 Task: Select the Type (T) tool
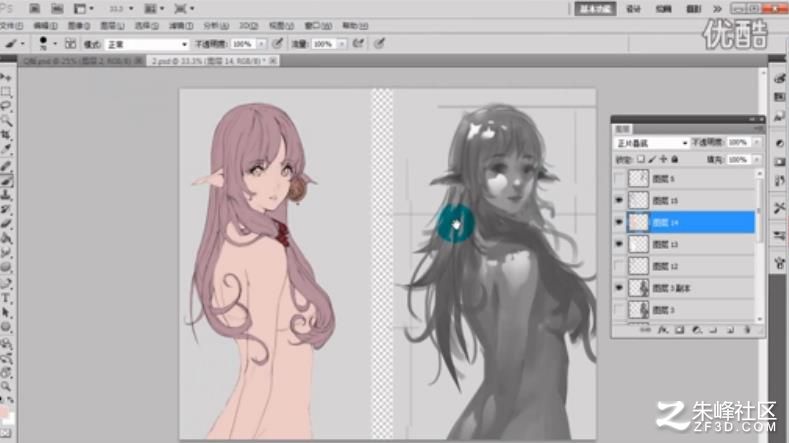[6, 298]
